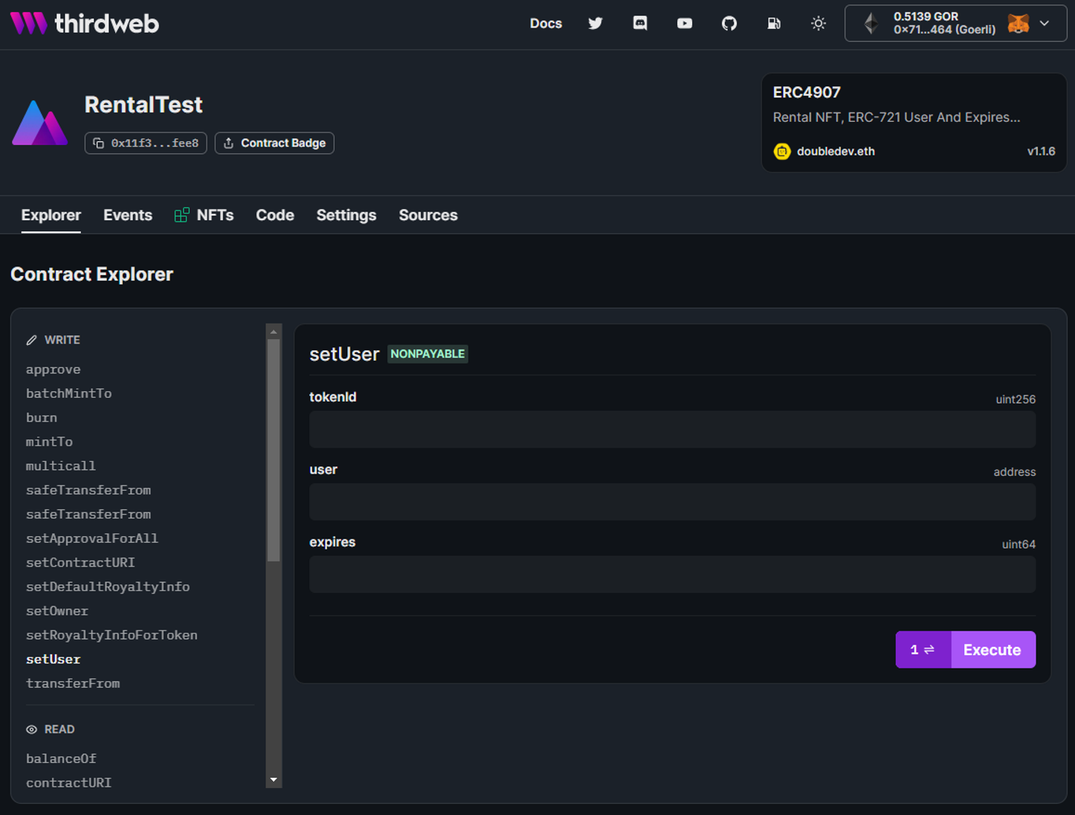Click the thirdweb logo
Image resolution: width=1075 pixels, height=815 pixels.
click(85, 23)
